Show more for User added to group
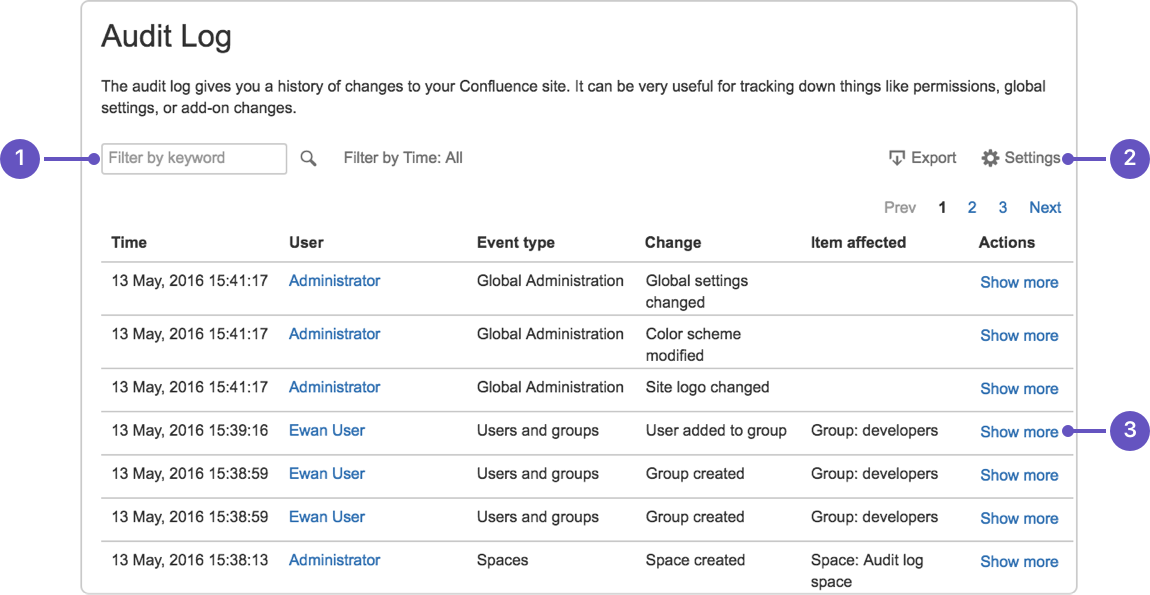Image resolution: width=1150 pixels, height=595 pixels. tap(1019, 432)
